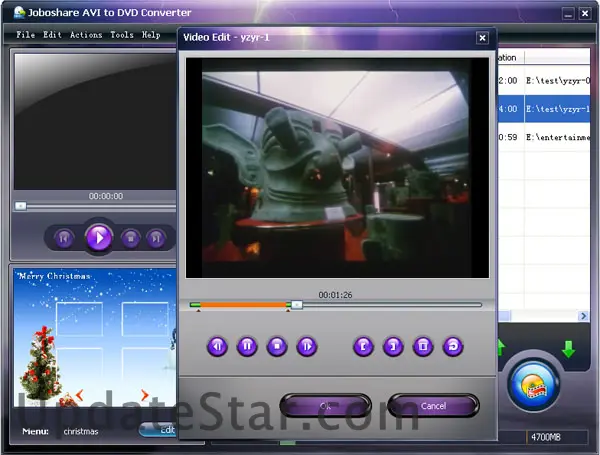This screenshot has width=600, height=455.
Task: Click the right red arrow on menu template
Action: point(144,394)
